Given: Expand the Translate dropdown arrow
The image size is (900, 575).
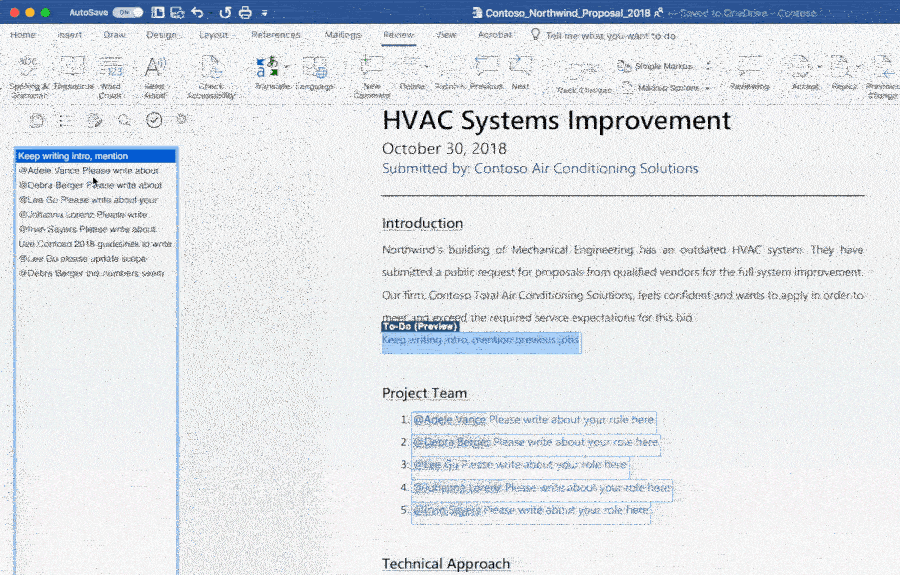Looking at the screenshot, I should point(286,67).
